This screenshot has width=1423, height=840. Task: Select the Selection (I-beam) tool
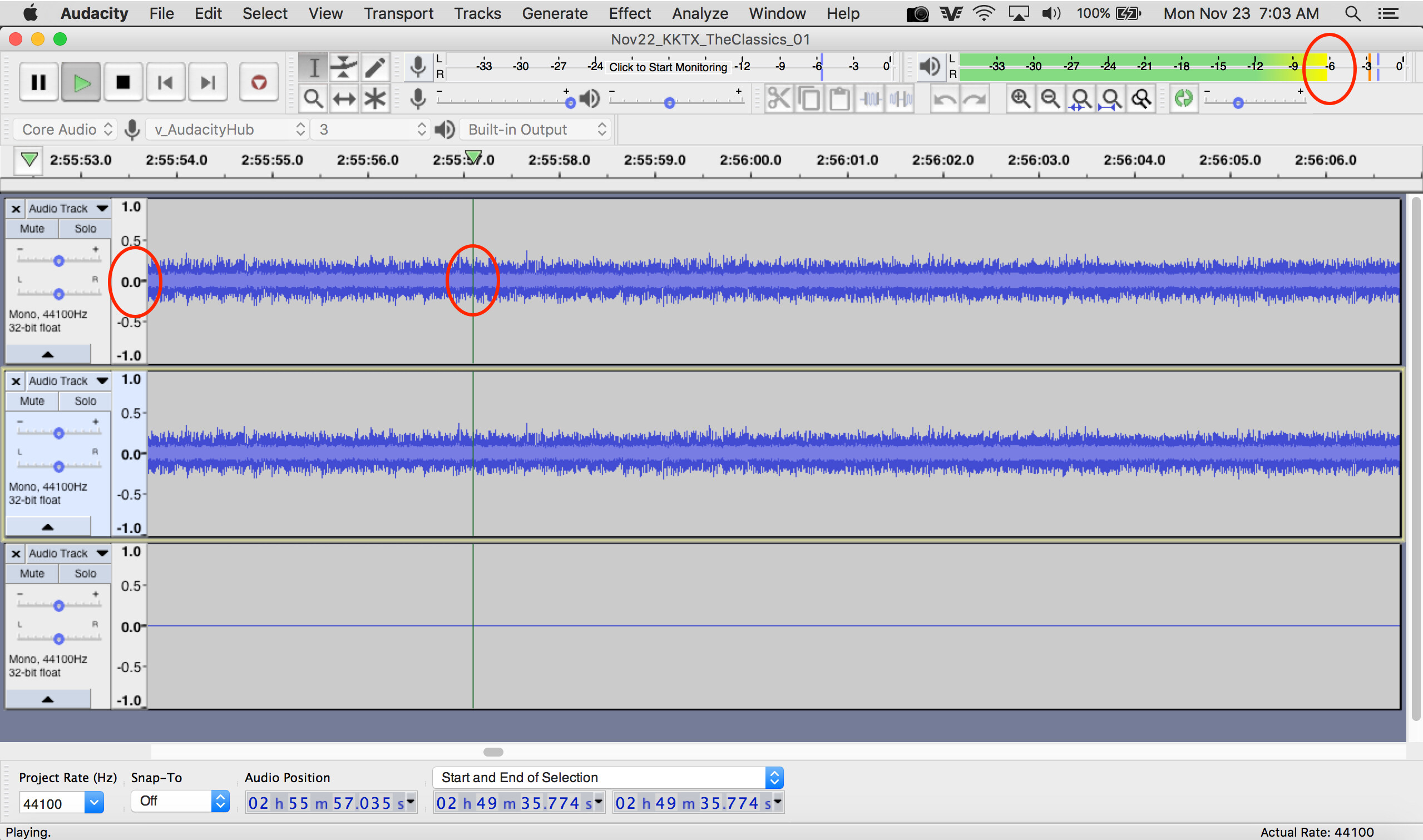(314, 68)
